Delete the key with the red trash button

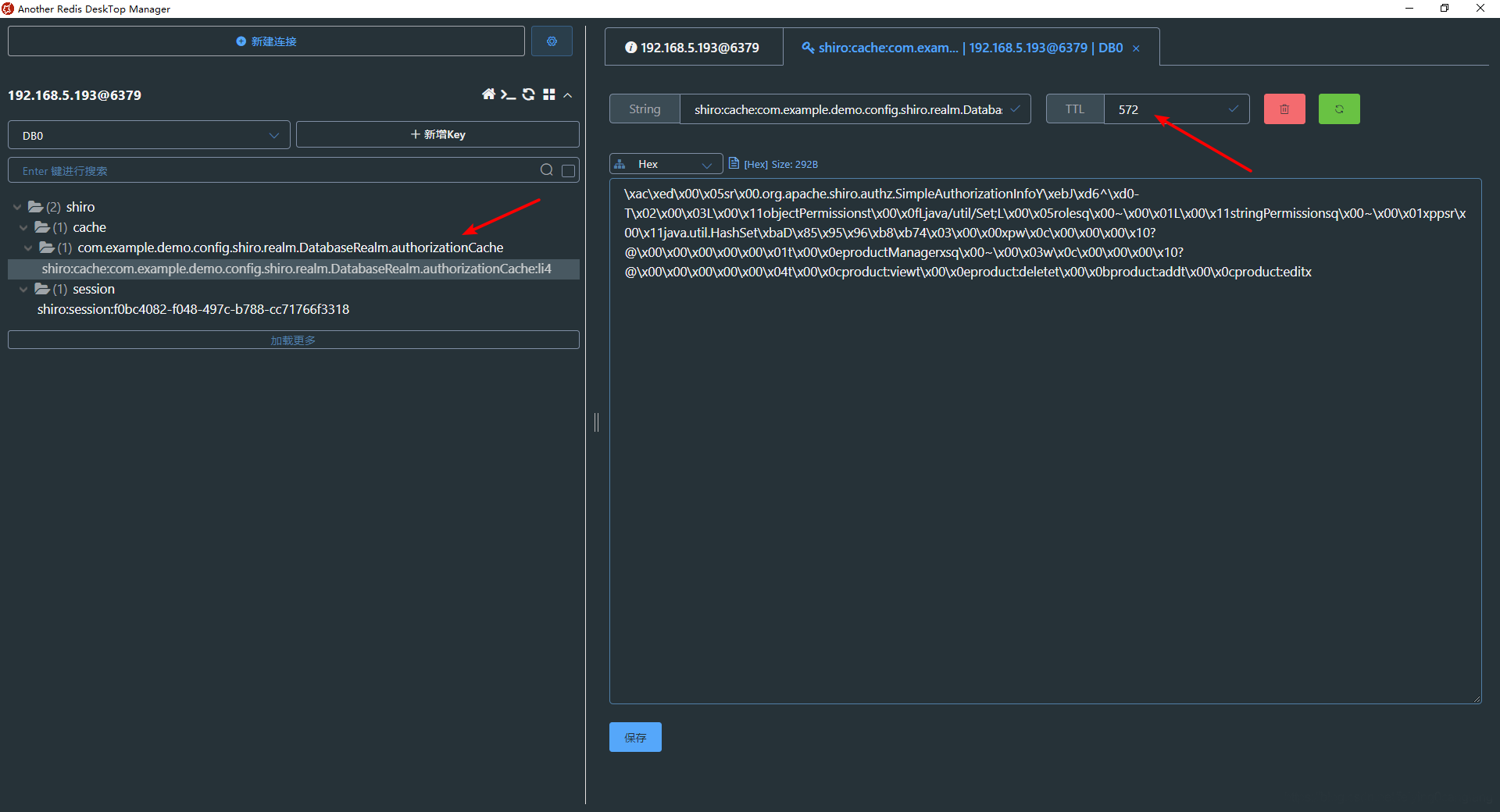click(1284, 109)
